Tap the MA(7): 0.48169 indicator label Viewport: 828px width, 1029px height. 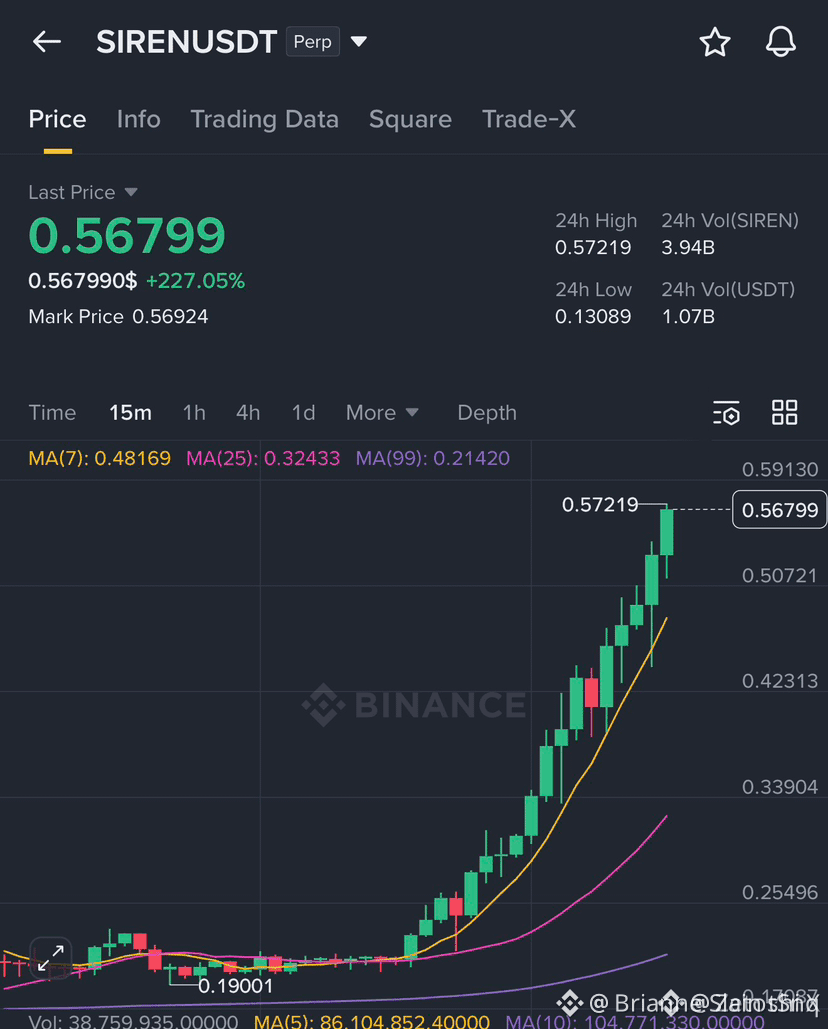pos(100,458)
